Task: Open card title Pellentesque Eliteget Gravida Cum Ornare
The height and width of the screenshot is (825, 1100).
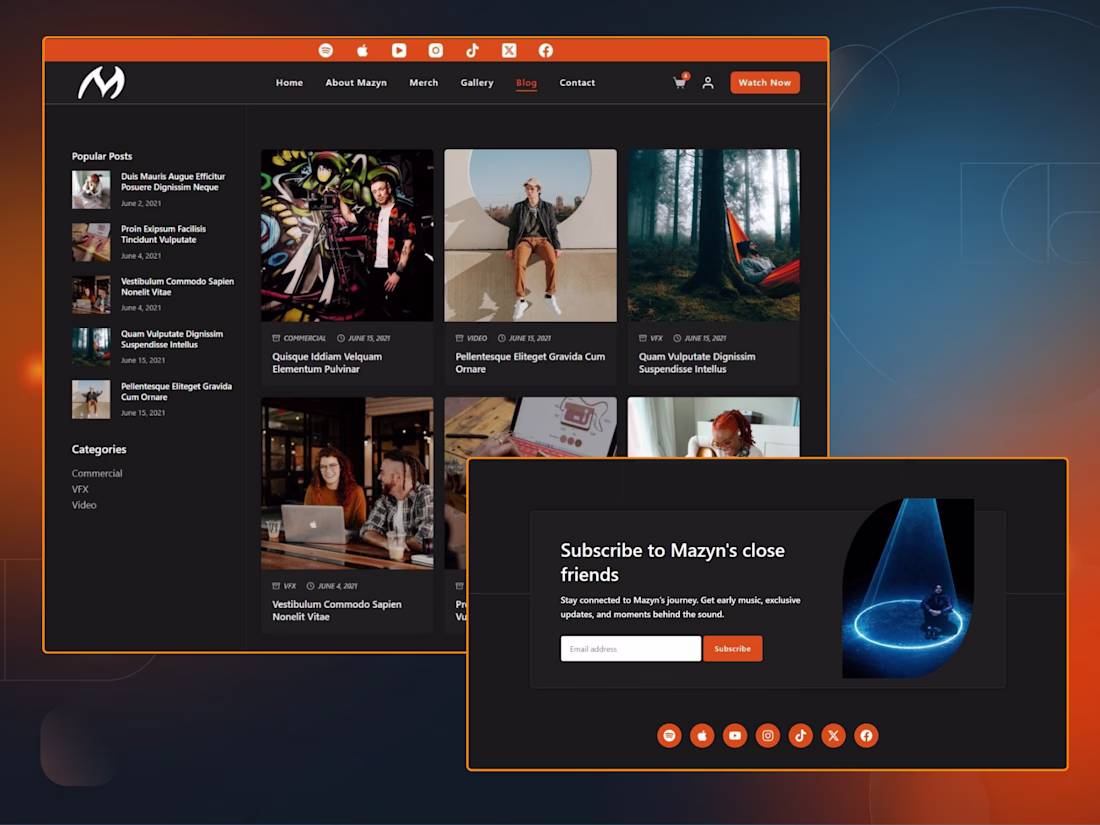Action: [x=530, y=363]
